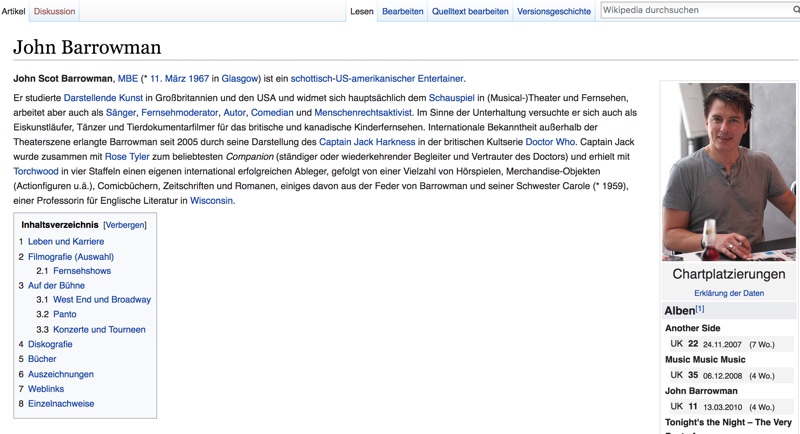
Task: Click the John Barrowman album title in charts
Action: click(701, 391)
